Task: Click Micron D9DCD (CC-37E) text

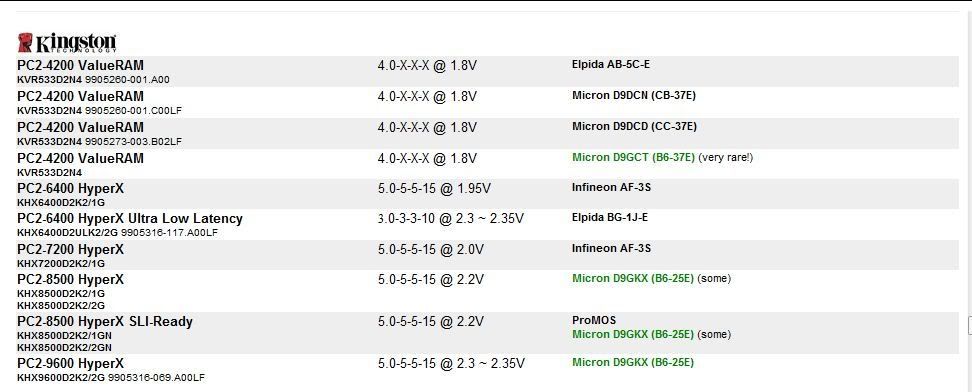Action: (x=634, y=127)
